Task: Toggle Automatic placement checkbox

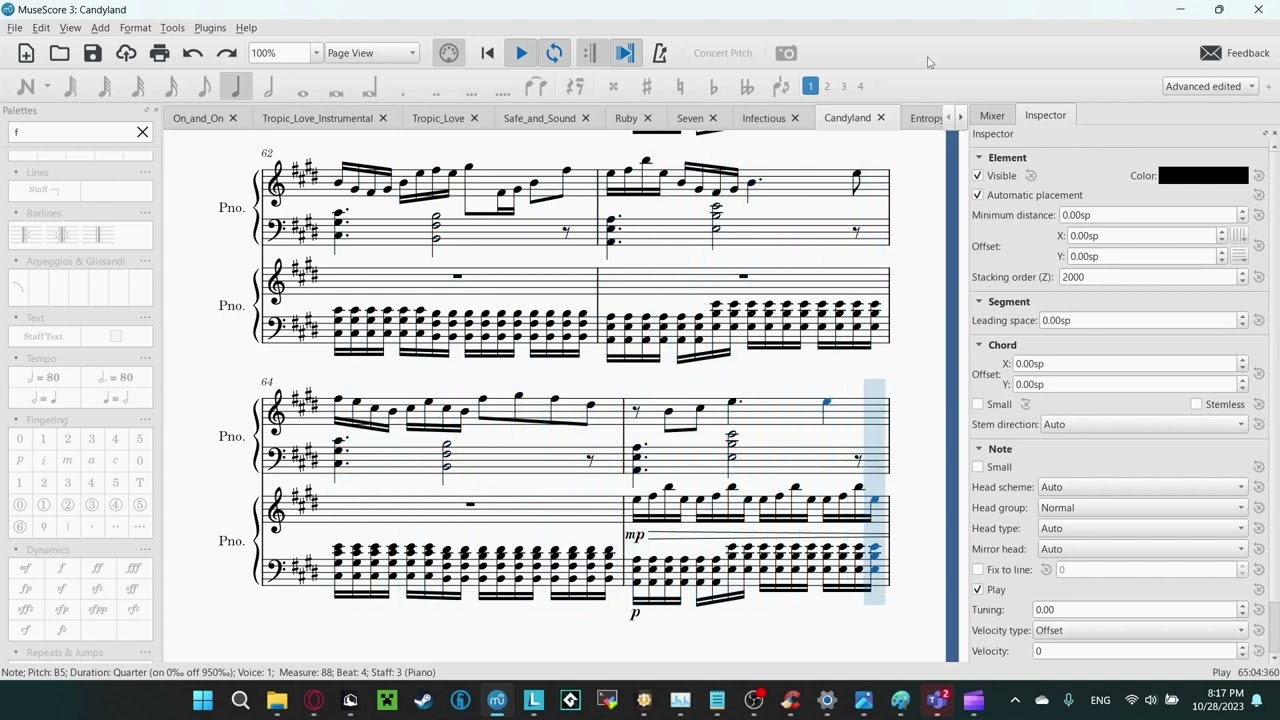Action: tap(978, 195)
